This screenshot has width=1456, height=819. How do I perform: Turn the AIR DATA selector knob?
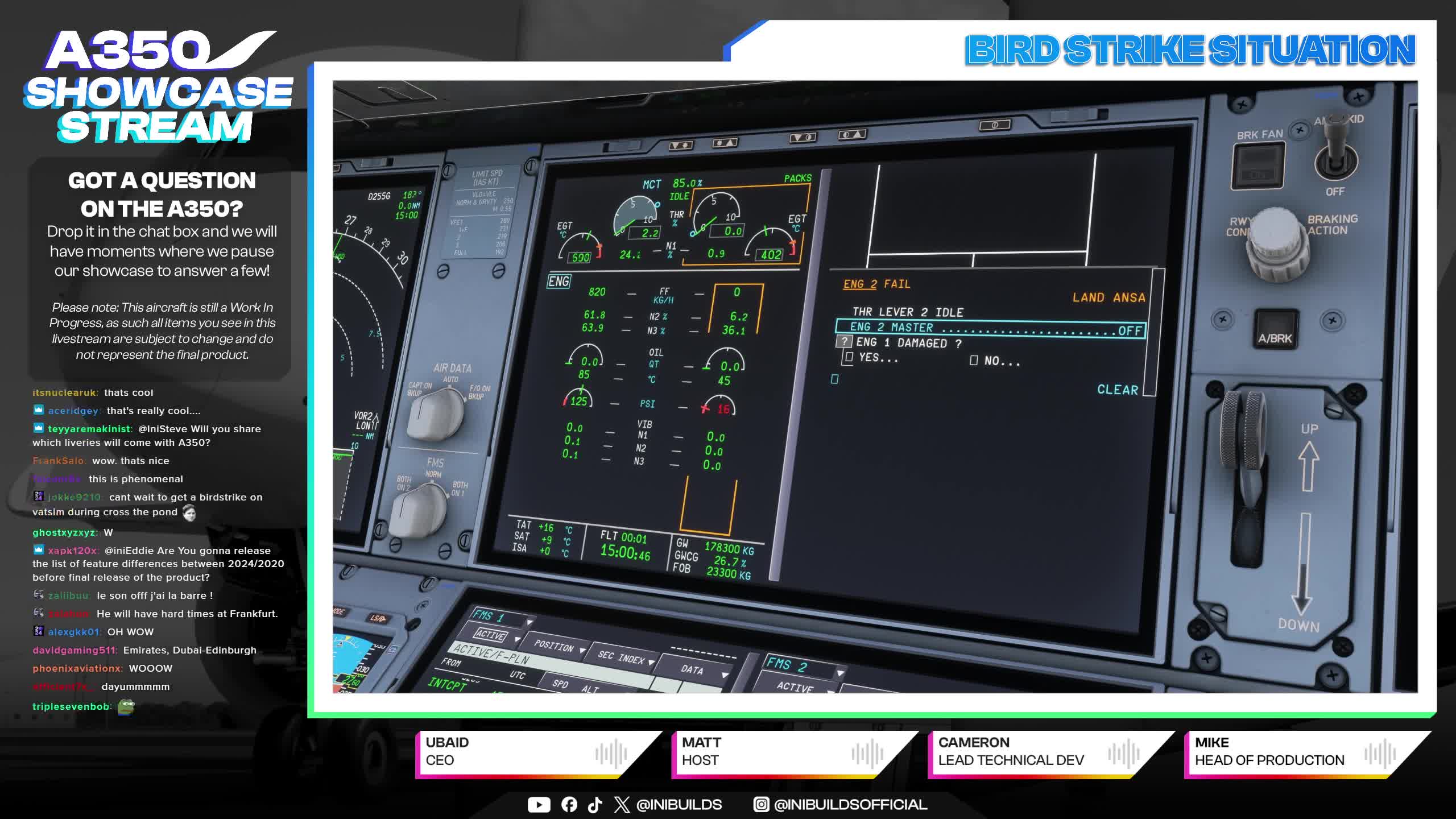tap(436, 415)
